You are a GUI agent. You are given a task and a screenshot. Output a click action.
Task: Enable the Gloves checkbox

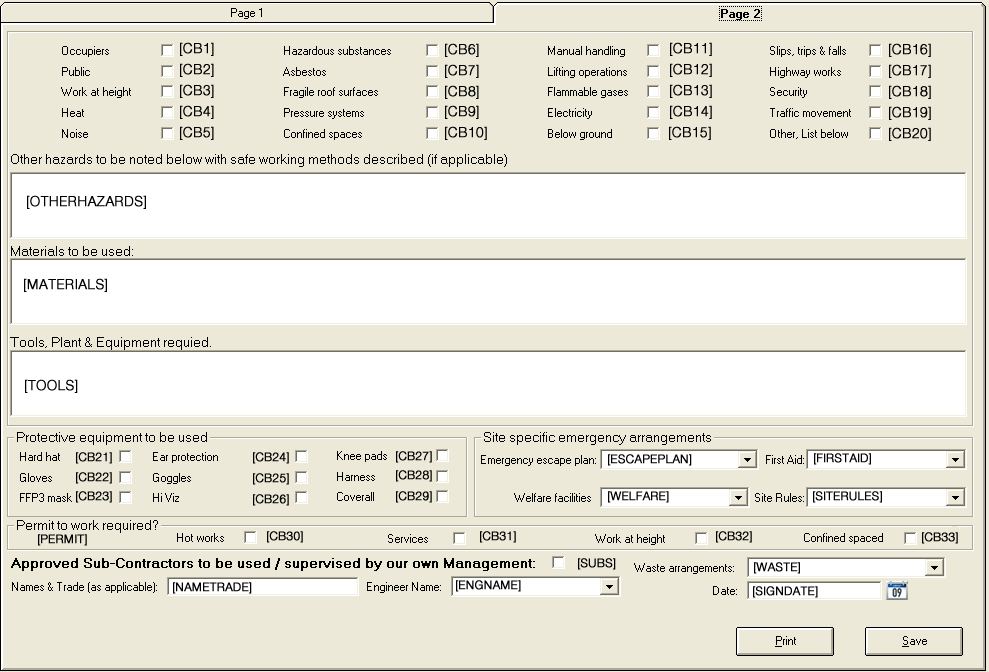pyautogui.click(x=126, y=477)
